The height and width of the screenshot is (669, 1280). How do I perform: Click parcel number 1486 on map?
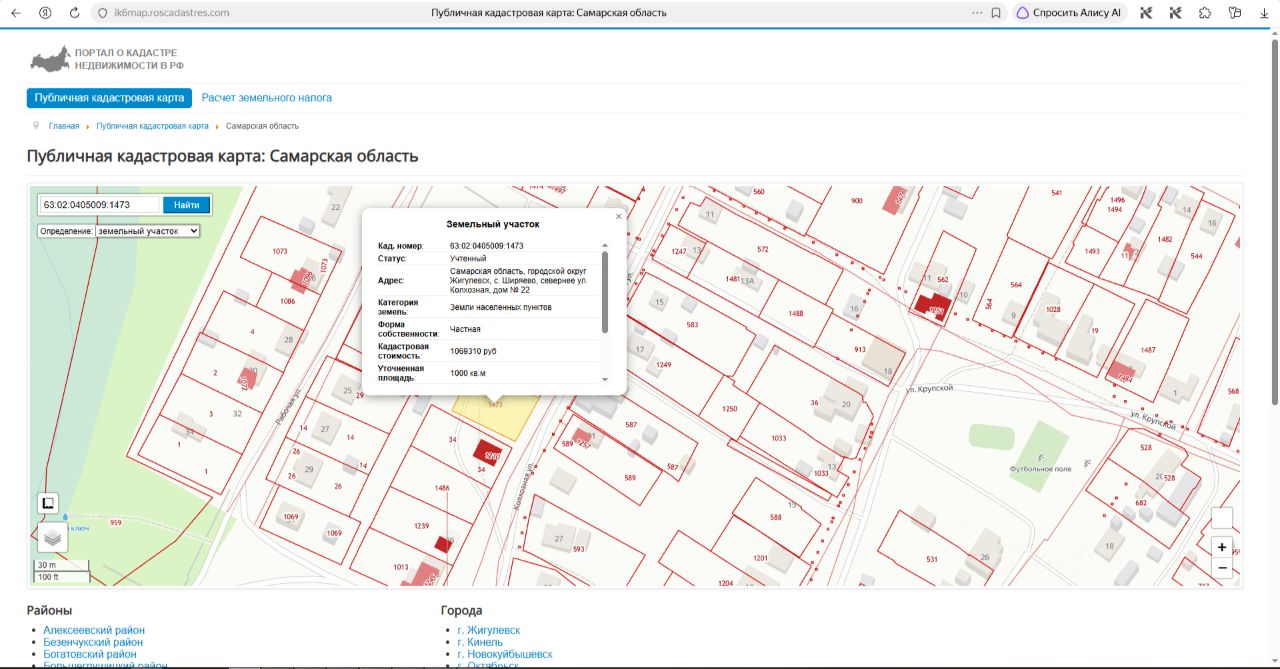(442, 487)
